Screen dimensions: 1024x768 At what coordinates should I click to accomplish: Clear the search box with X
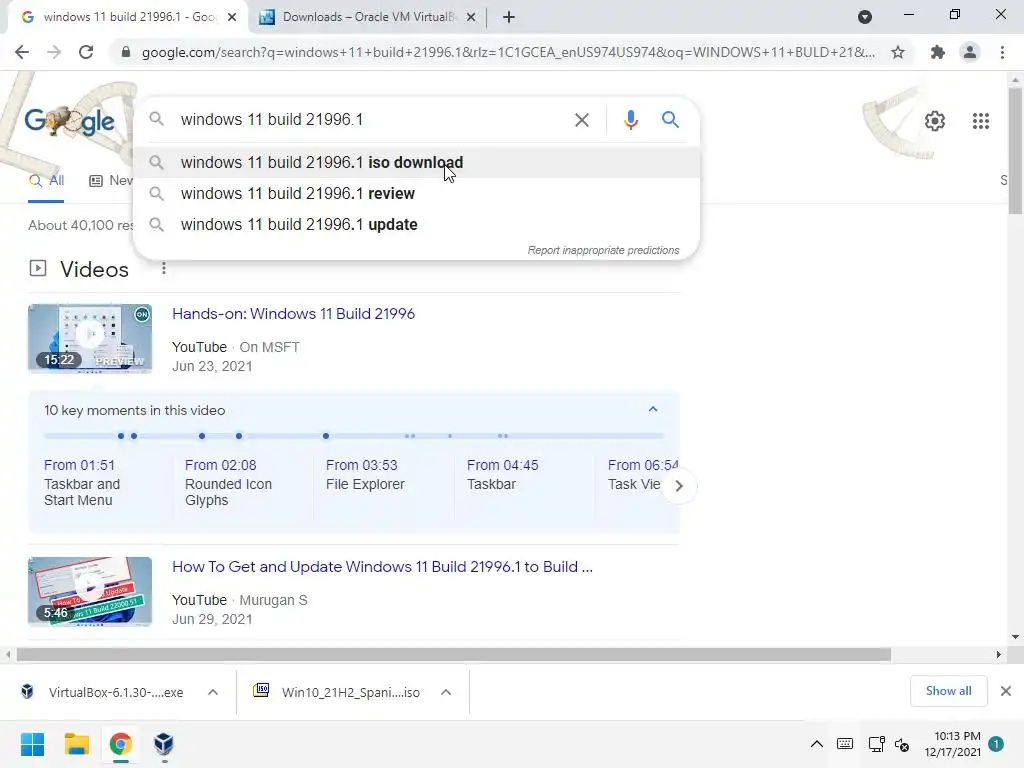click(x=581, y=120)
